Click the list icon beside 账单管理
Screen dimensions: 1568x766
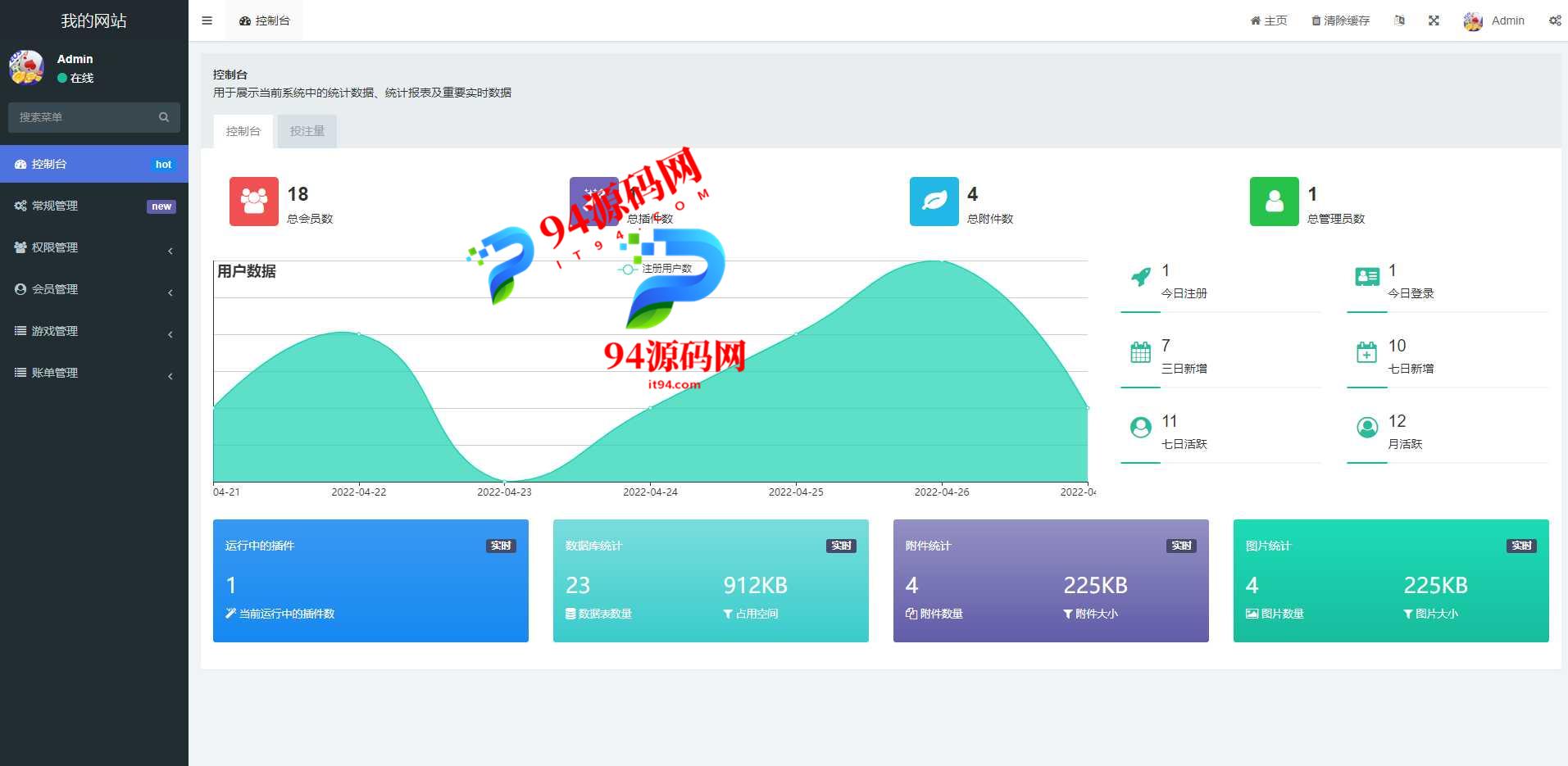click(20, 373)
